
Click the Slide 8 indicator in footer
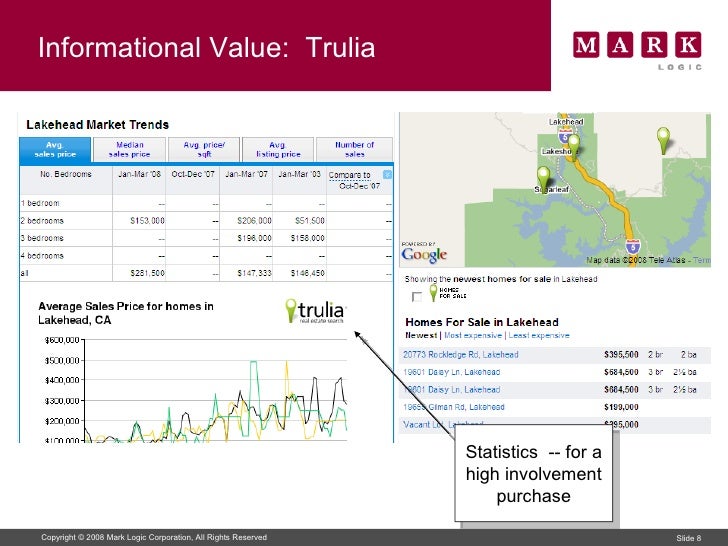[x=689, y=538]
